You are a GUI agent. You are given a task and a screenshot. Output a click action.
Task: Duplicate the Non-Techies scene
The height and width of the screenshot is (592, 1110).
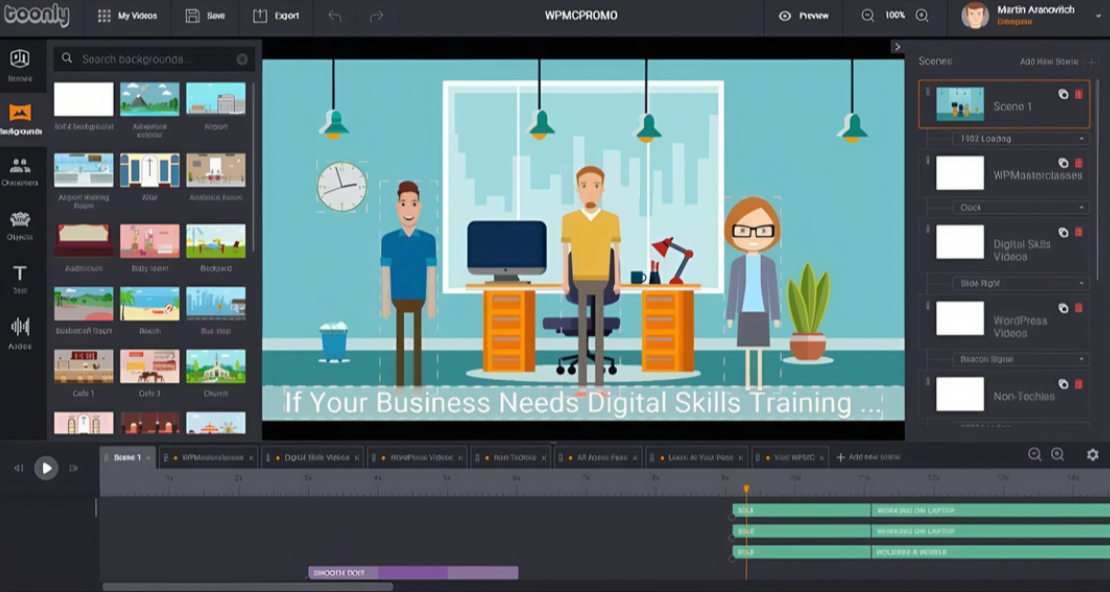click(x=1063, y=384)
